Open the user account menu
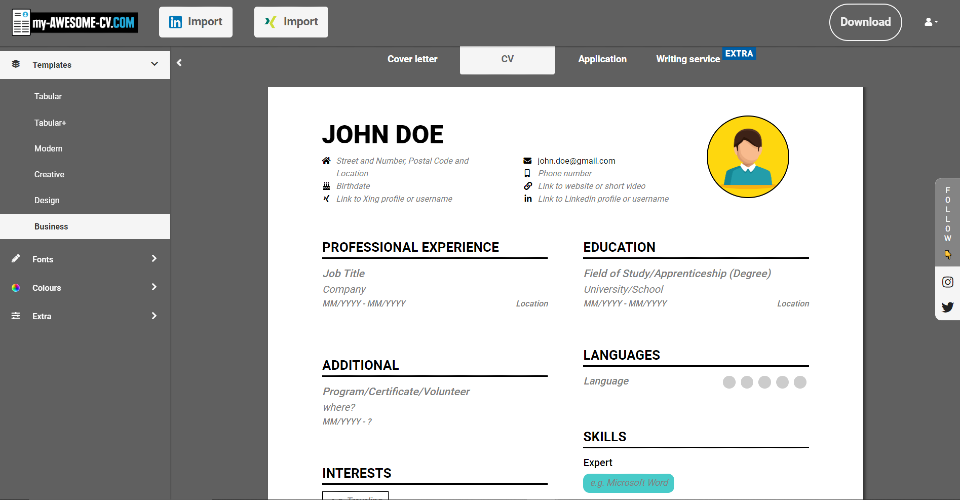960x500 pixels. click(930, 22)
